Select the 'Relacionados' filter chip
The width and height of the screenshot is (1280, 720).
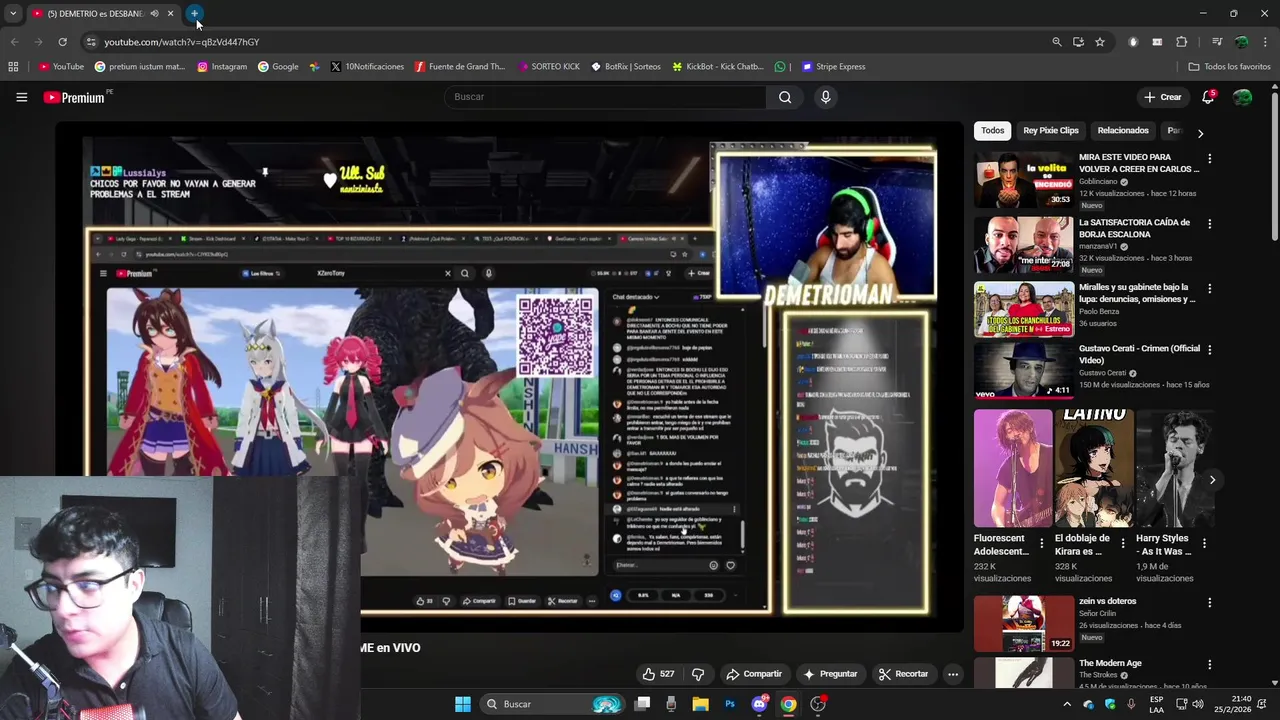[x=1123, y=131]
